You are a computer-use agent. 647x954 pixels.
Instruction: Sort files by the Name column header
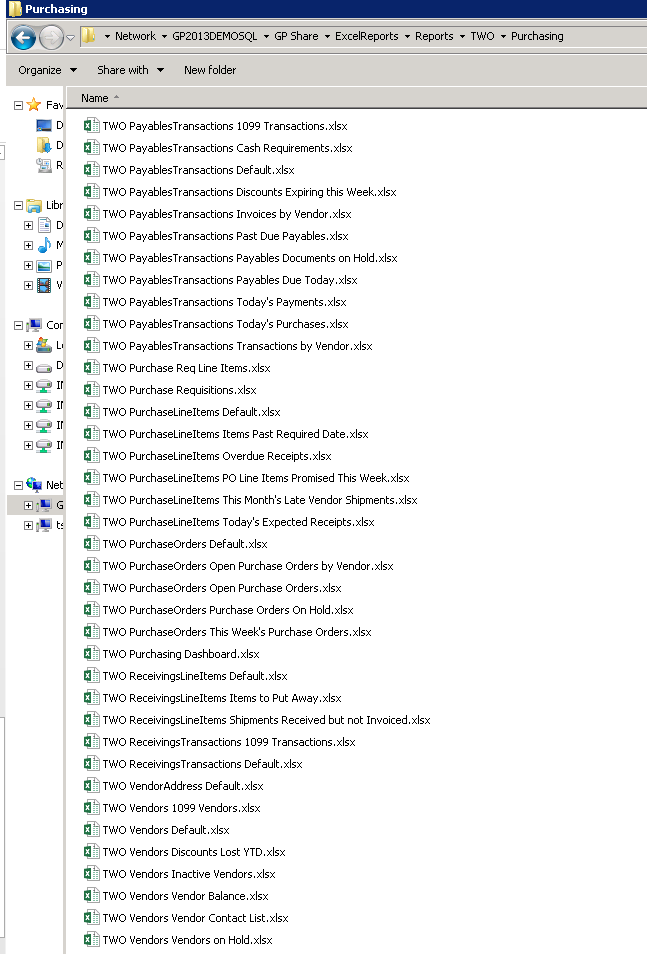coord(95,98)
